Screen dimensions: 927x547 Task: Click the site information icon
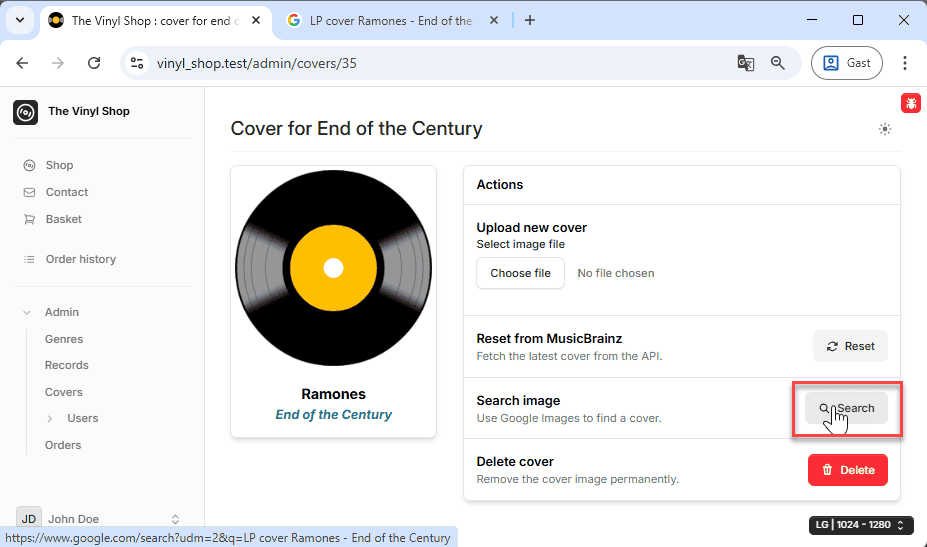(x=137, y=63)
